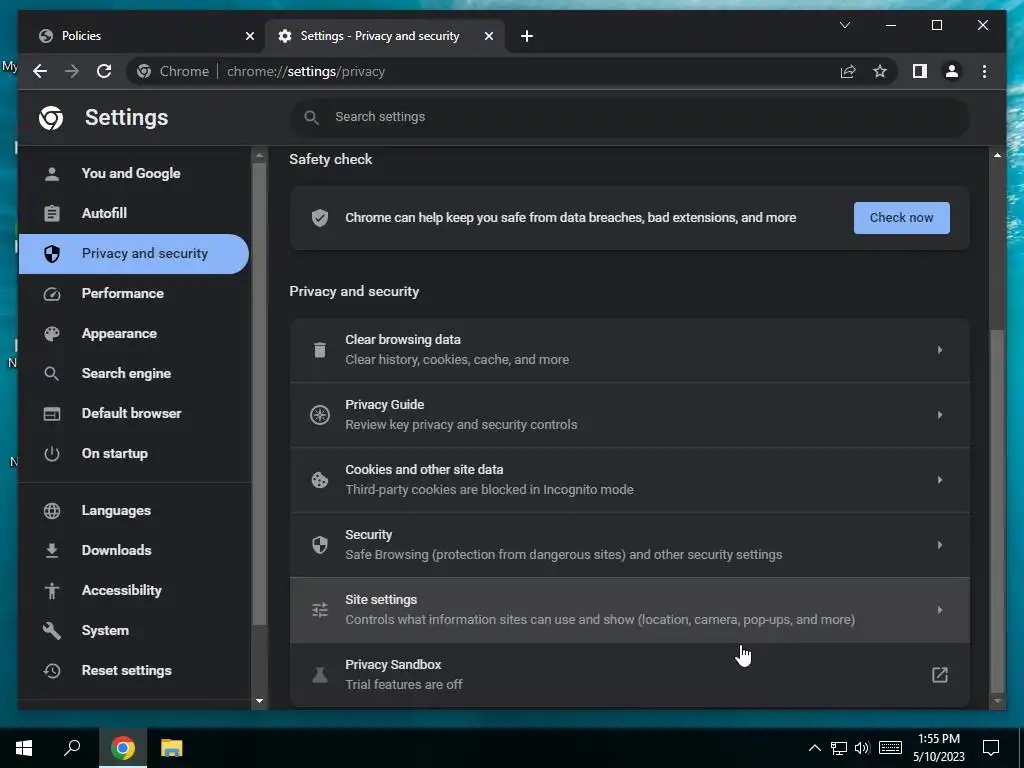1024x768 pixels.
Task: Open Default browser settings
Action: [134, 413]
